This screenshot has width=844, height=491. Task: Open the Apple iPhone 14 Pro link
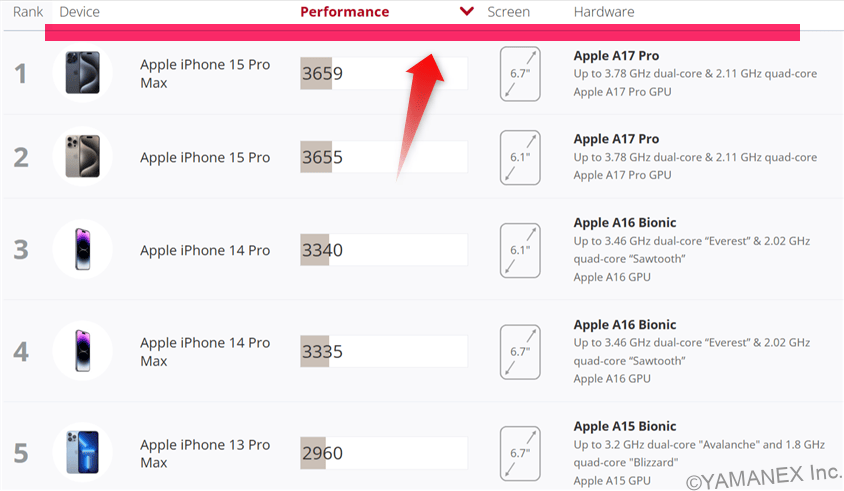205,250
